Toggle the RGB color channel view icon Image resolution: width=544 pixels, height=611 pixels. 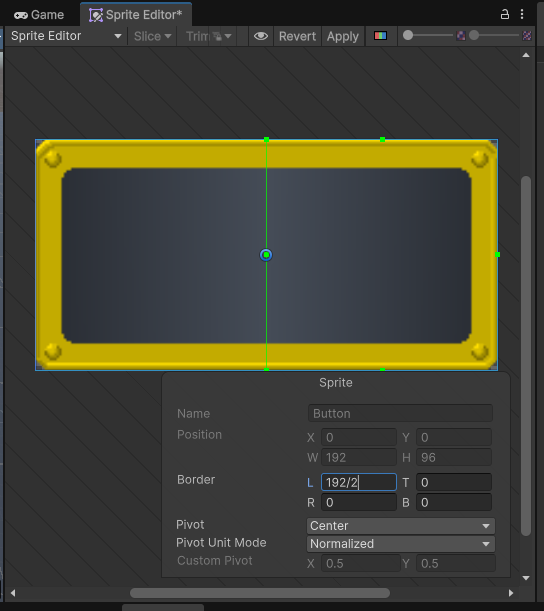380,36
